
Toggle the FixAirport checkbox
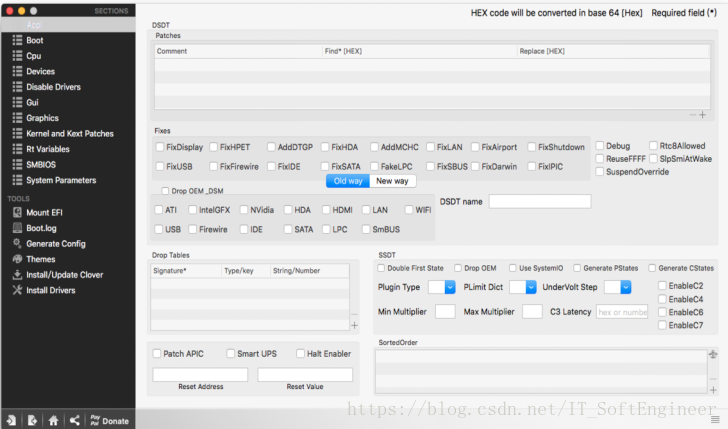pyautogui.click(x=475, y=147)
